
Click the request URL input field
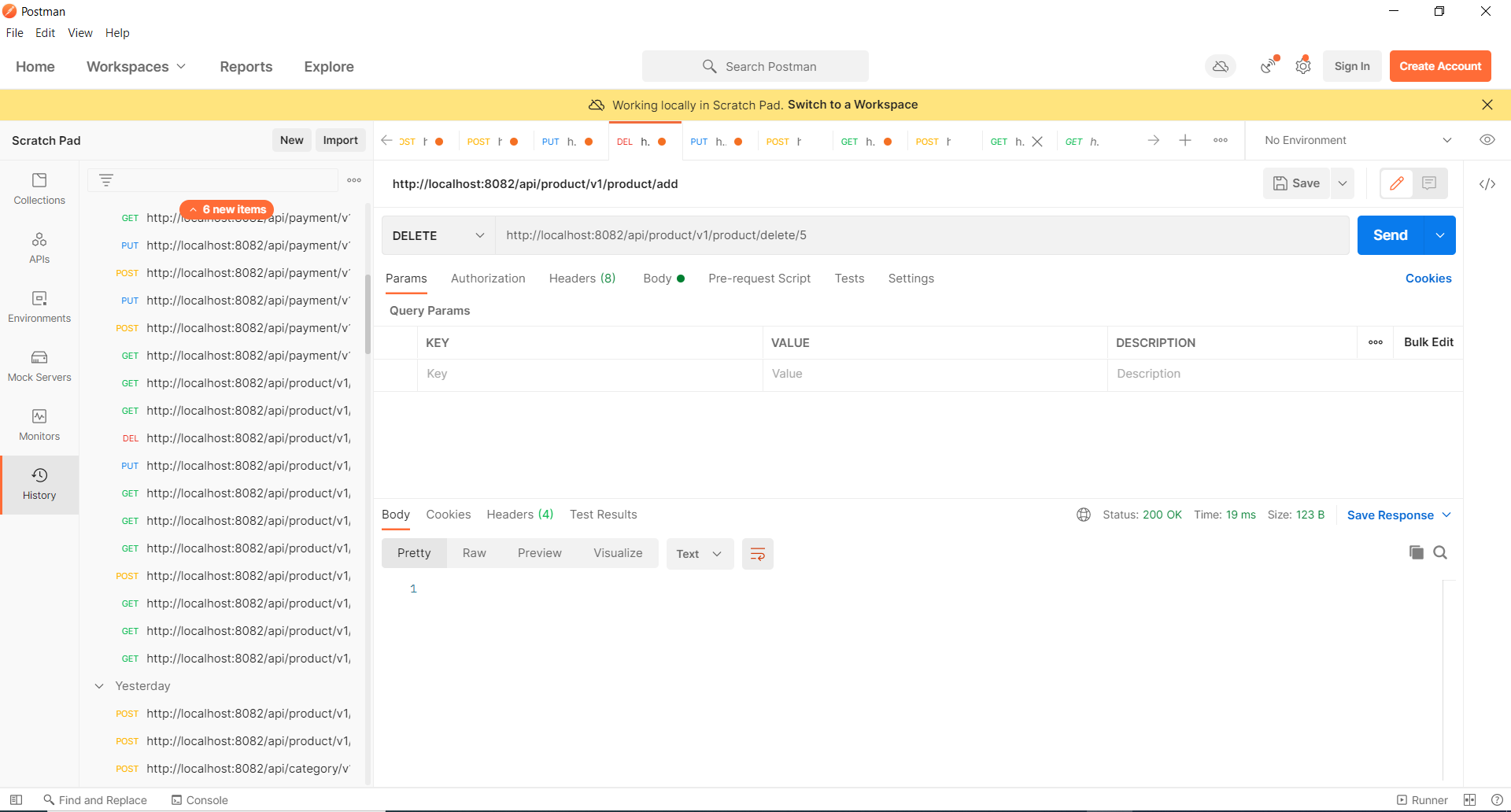click(x=922, y=235)
